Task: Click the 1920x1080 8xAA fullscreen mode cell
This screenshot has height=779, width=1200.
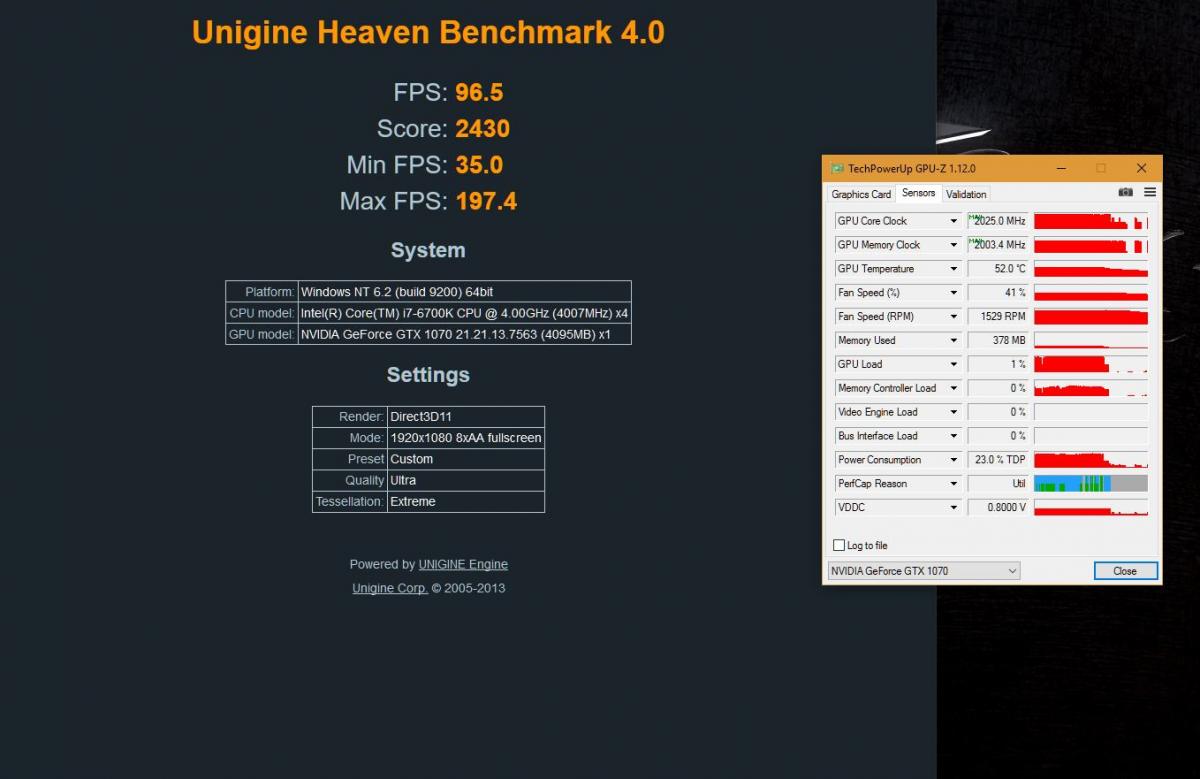Action: (x=466, y=438)
